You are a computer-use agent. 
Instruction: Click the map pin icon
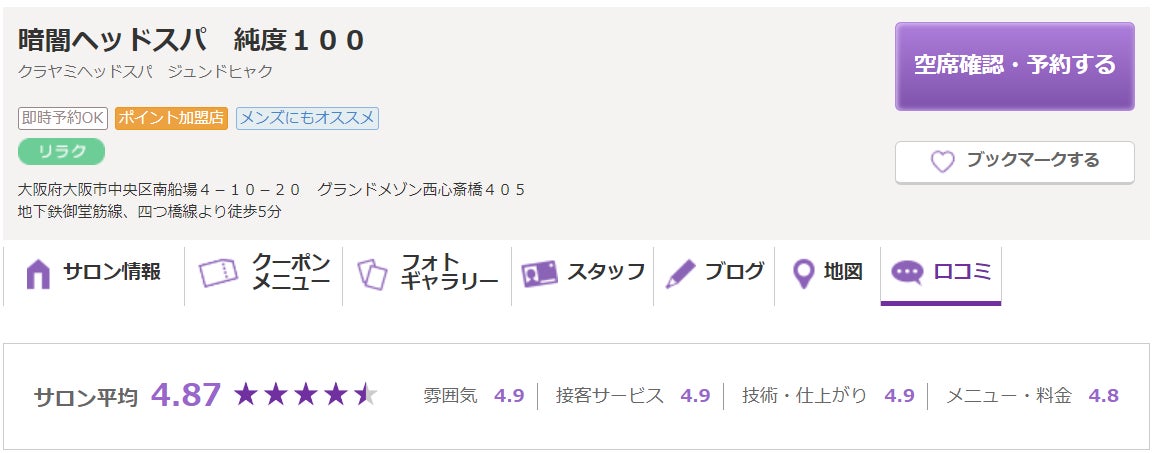click(802, 273)
